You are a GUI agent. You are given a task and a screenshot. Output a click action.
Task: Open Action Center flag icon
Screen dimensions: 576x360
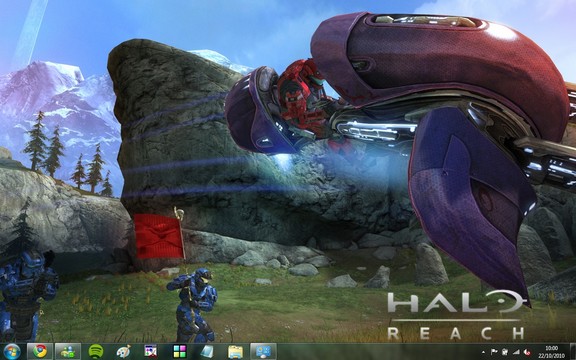click(x=494, y=352)
